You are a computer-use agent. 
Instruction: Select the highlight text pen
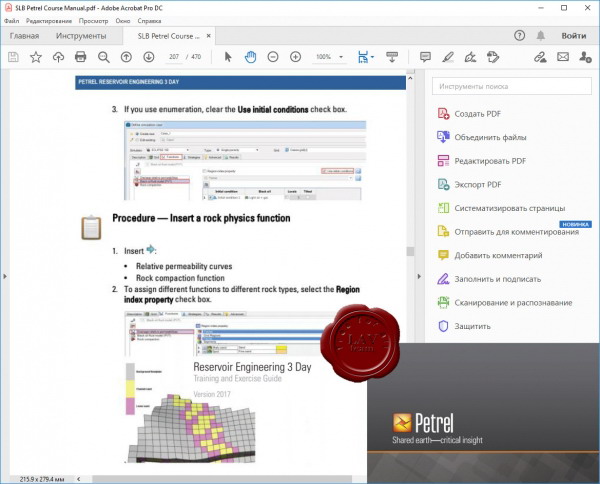[448, 57]
